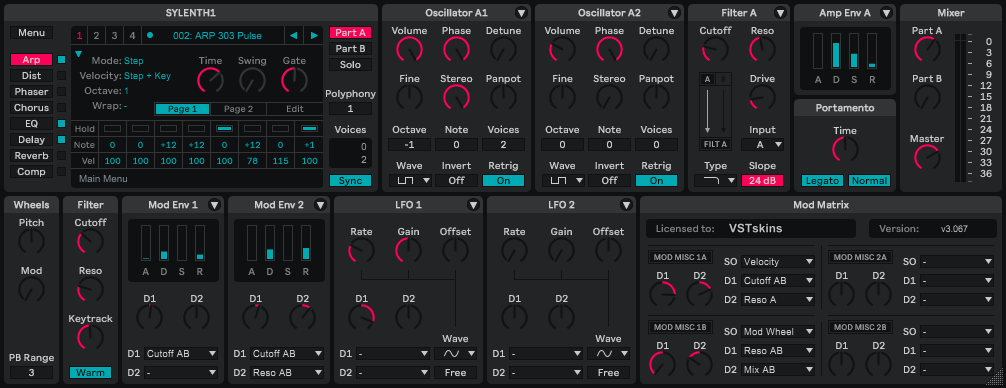Click the LFO 1 Free button
Screen dimensions: 1006x388
pyautogui.click(x=456, y=373)
